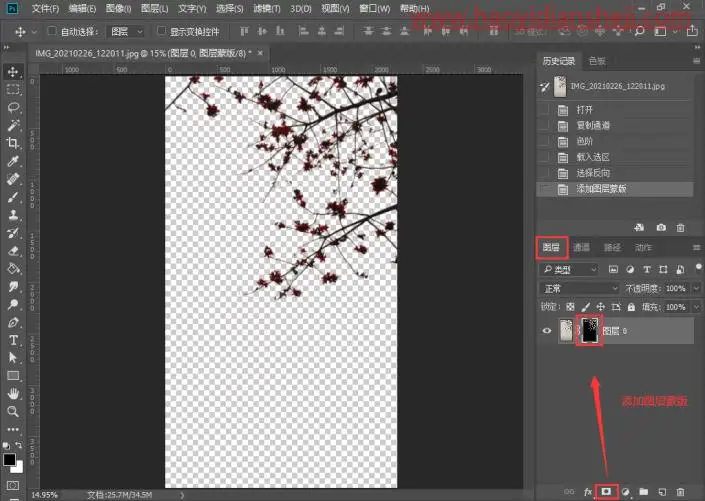Select the Smudge tool

13,286
